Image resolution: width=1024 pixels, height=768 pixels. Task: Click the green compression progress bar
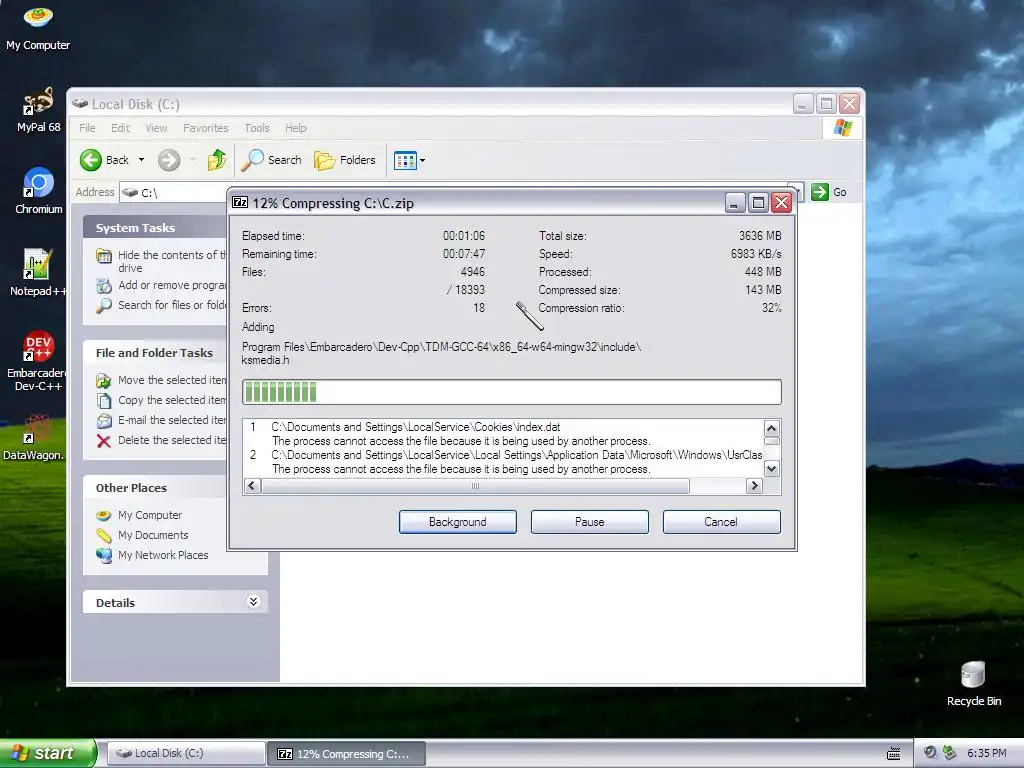[511, 392]
